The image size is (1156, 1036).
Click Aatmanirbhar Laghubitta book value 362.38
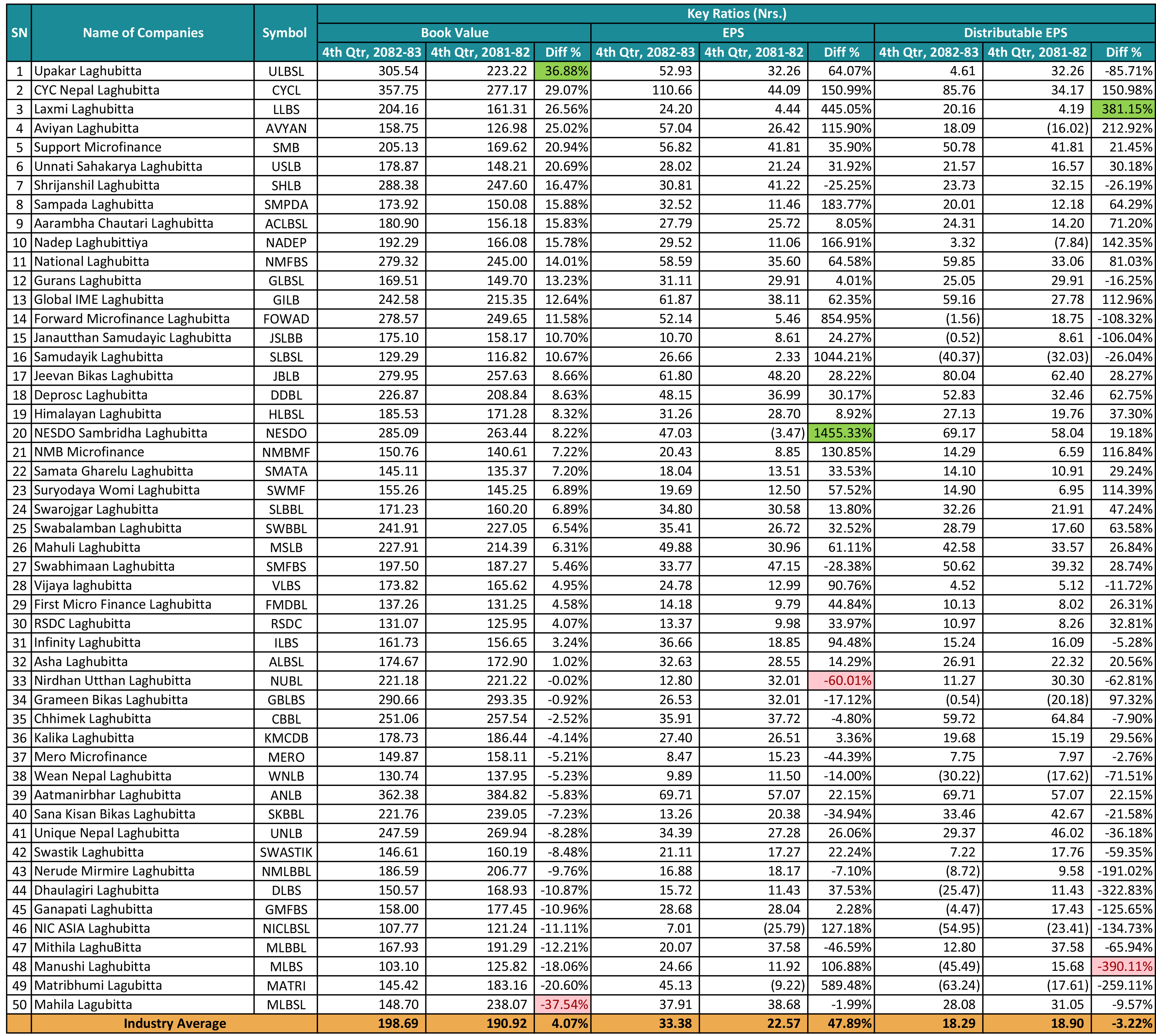[399, 795]
